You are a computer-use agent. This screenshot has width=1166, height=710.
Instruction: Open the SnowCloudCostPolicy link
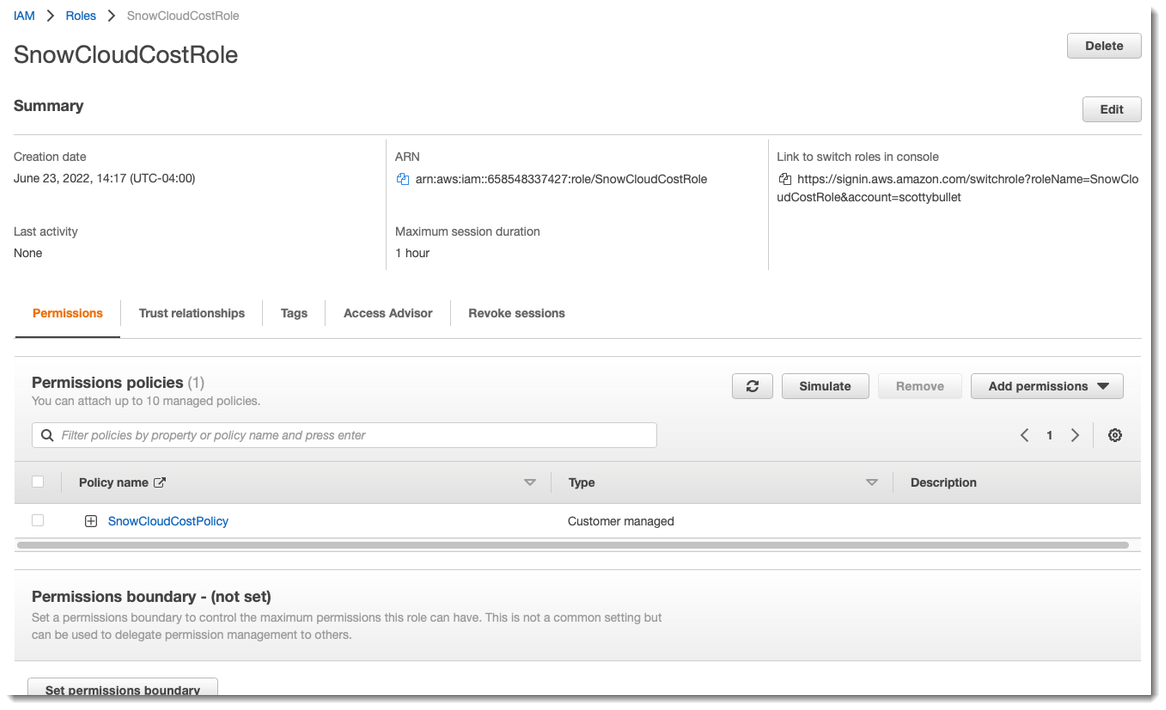coord(168,521)
